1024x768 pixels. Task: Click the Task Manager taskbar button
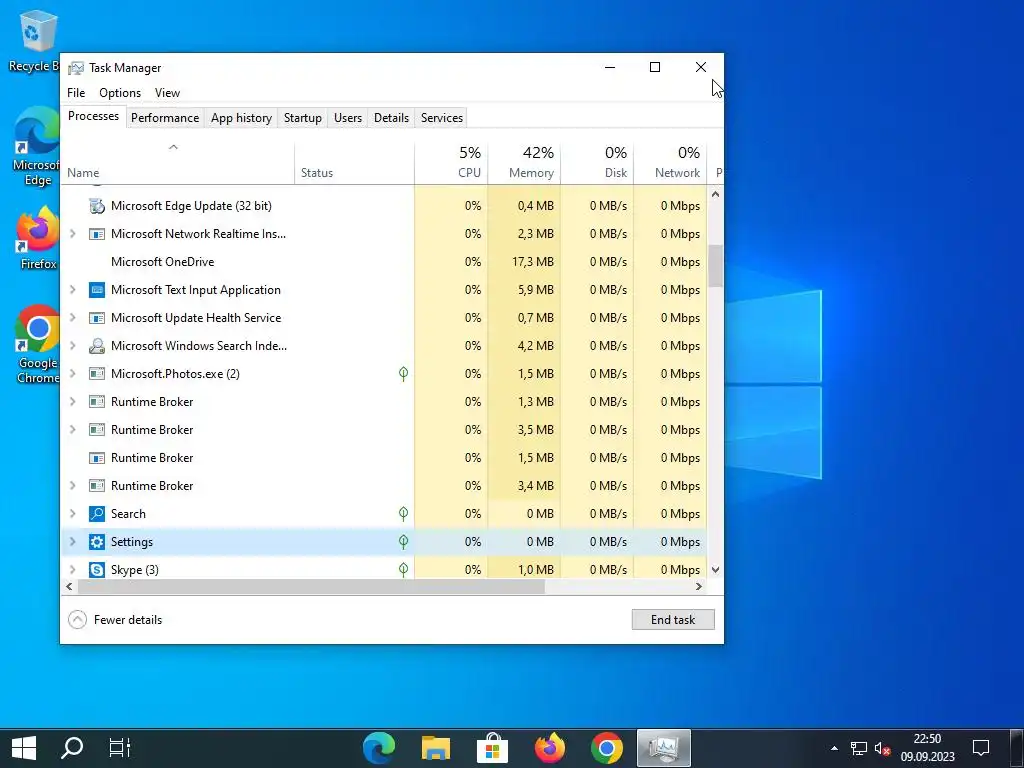(x=664, y=748)
